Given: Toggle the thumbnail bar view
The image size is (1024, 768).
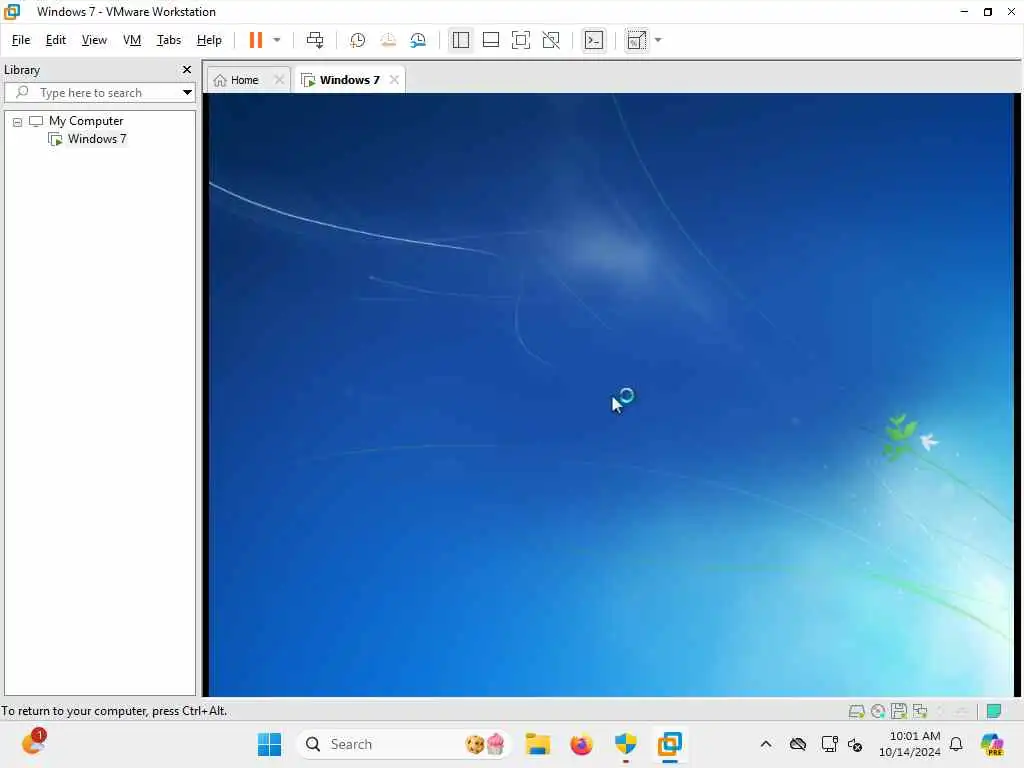Looking at the screenshot, I should [x=490, y=40].
